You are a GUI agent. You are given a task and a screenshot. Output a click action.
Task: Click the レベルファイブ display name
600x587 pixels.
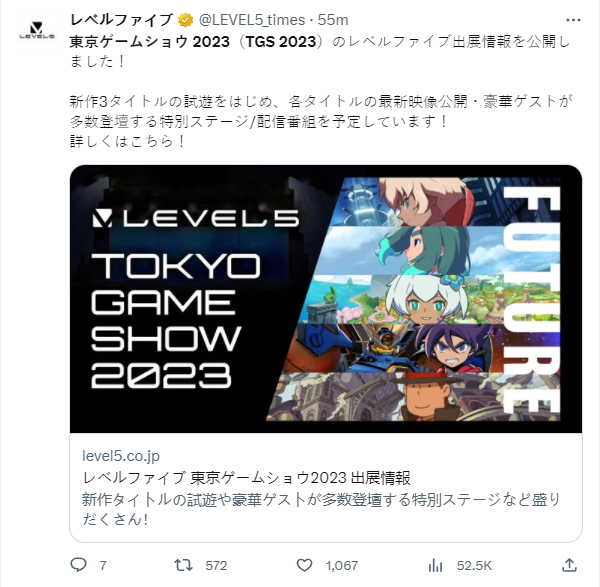(121, 20)
